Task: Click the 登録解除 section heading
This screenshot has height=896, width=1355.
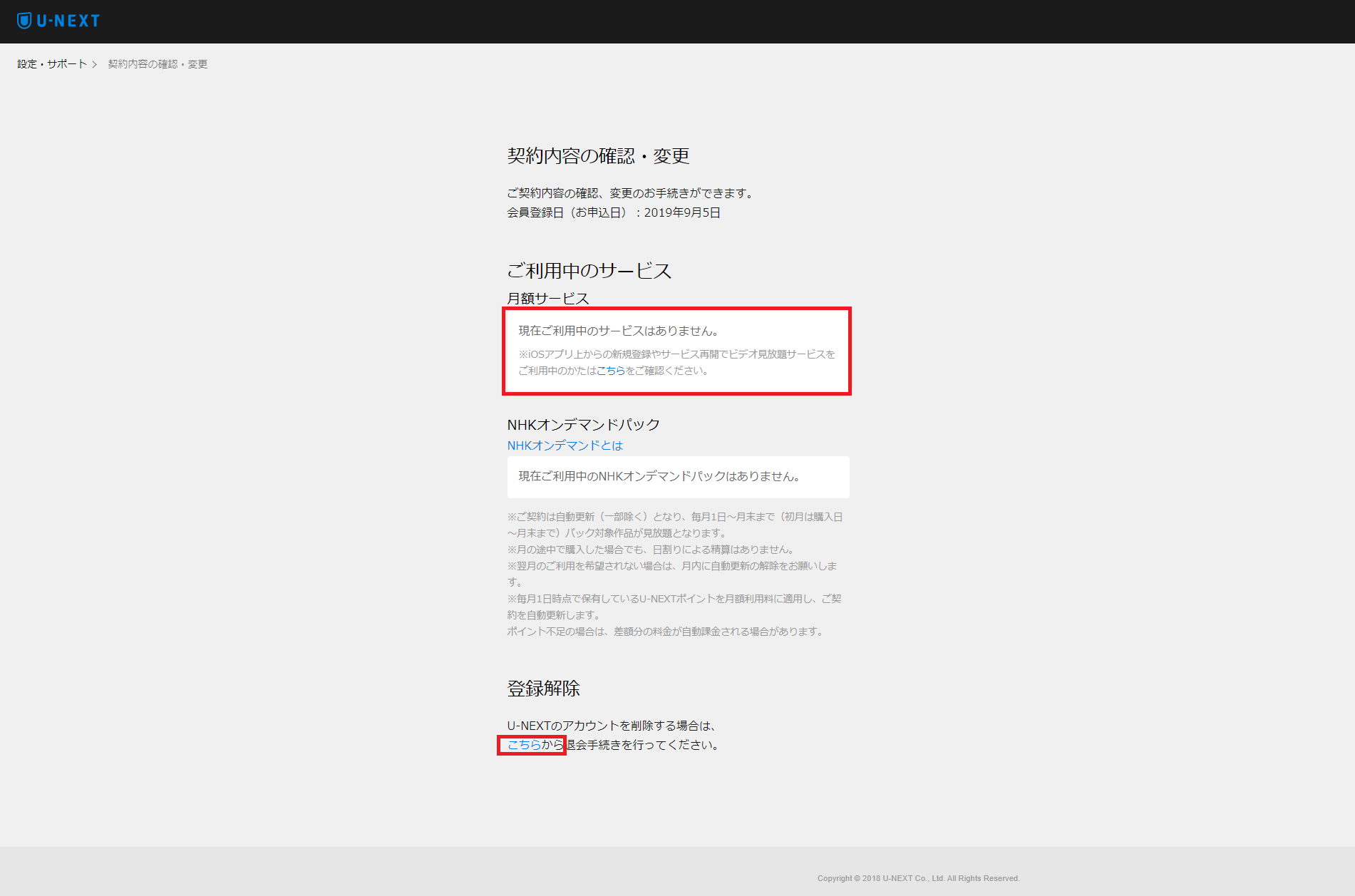Action: 544,688
